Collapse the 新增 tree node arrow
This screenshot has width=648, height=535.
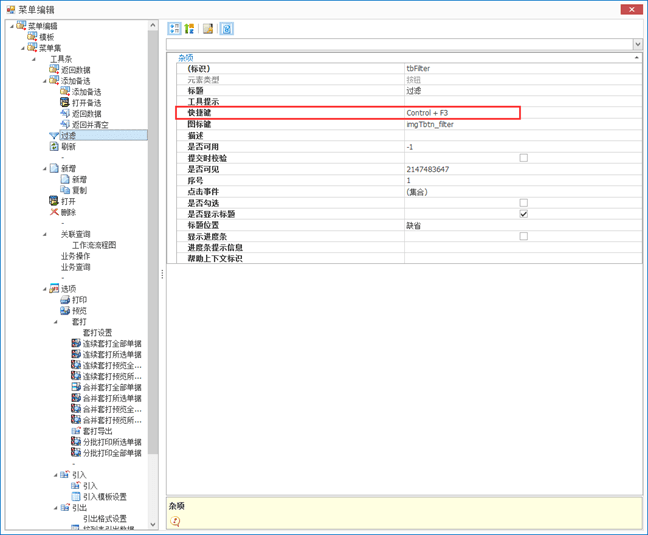coord(45,168)
